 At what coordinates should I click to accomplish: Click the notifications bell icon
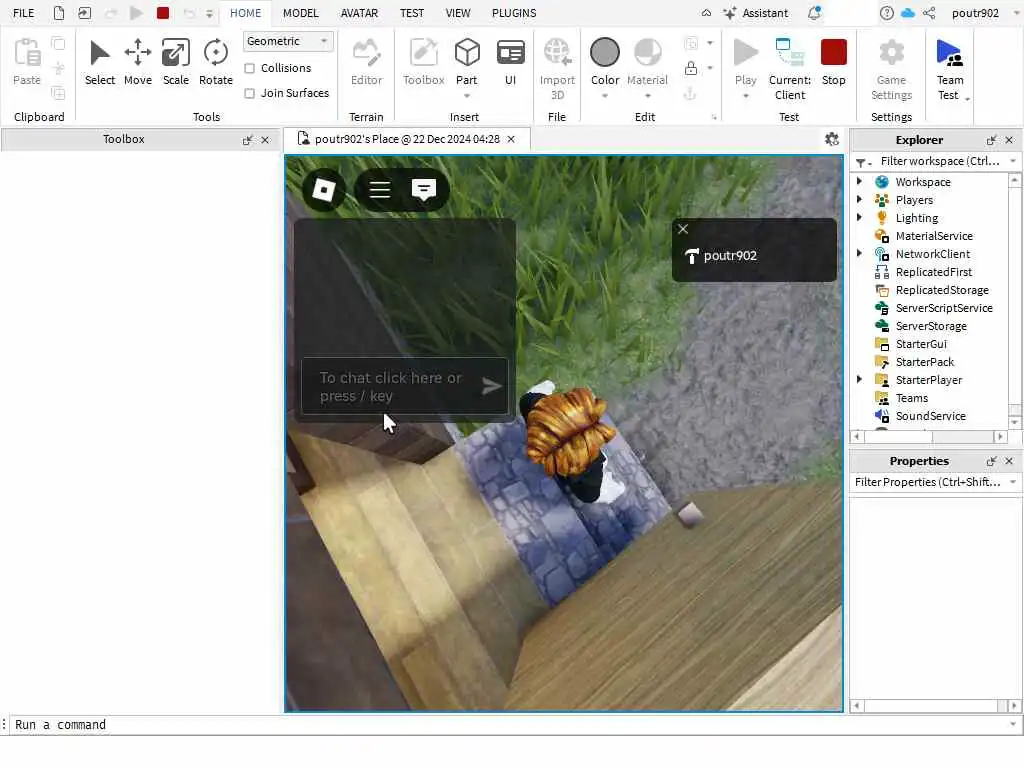click(x=814, y=13)
